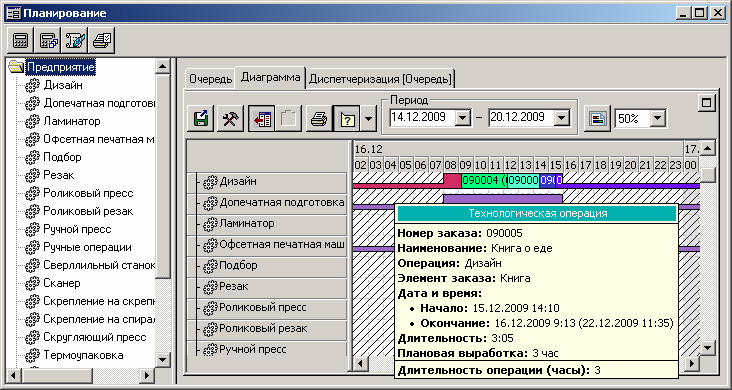The image size is (732, 390).
Task: Click the Роликовый пресс row in the diagram
Action: pos(267,308)
